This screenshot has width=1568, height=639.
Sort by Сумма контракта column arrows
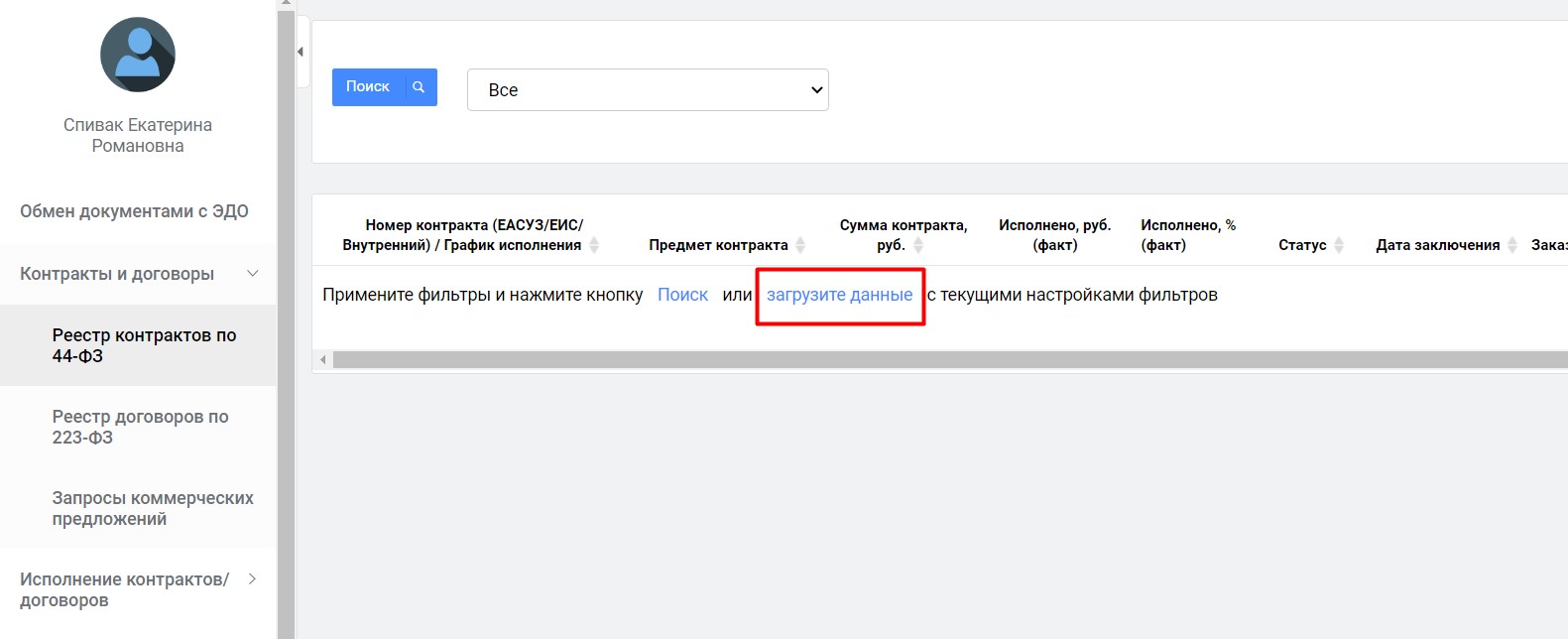[918, 245]
